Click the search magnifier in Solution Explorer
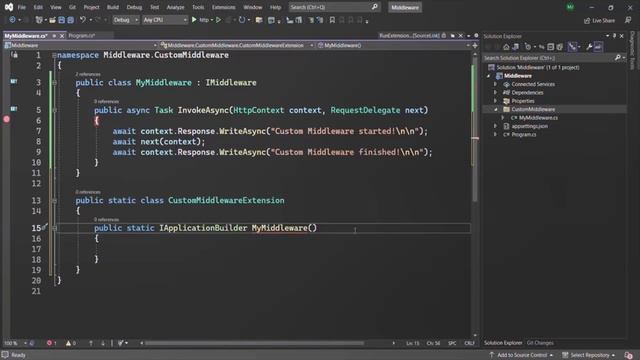This screenshot has width=640, height=360. tap(618, 58)
